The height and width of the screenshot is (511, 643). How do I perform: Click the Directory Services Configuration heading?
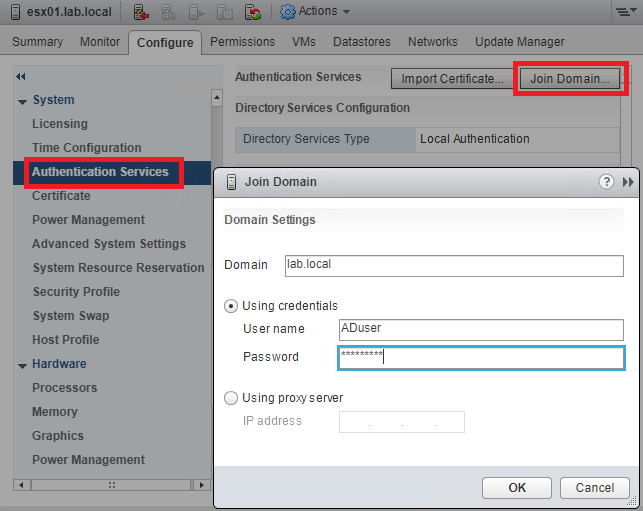point(322,108)
